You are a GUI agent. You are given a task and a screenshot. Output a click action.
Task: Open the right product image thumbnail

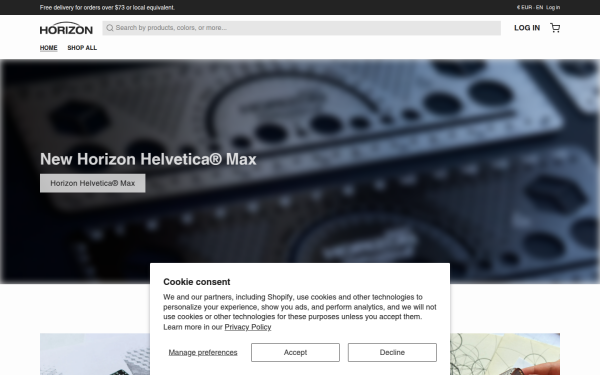pyautogui.click(x=505, y=354)
